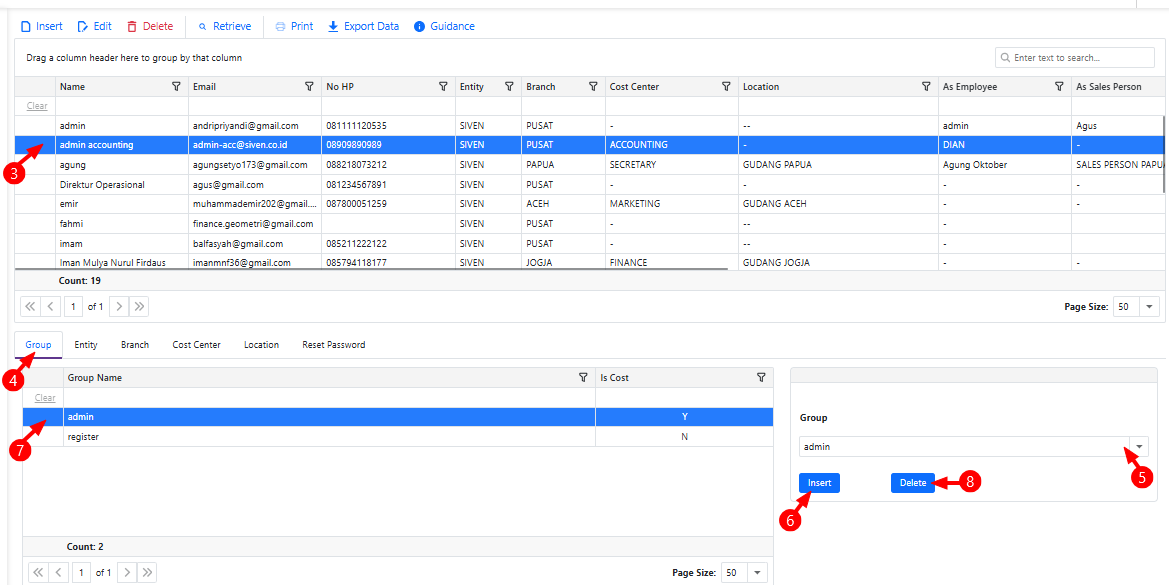1169x585 pixels.
Task: Click andripriyandi@gmail.com email cell
Action: pos(255,126)
